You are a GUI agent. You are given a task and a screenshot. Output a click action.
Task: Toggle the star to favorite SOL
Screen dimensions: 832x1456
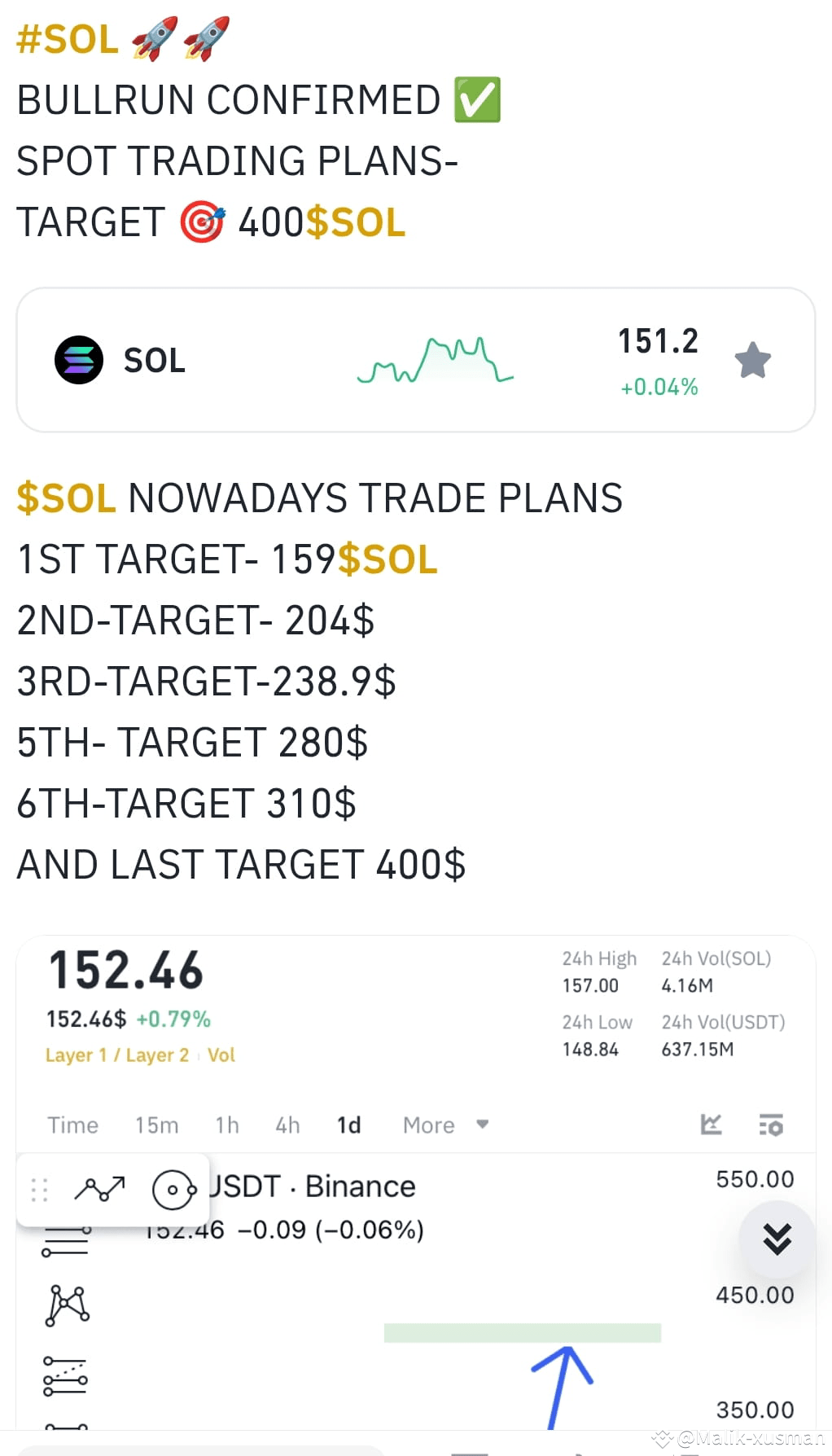tap(753, 359)
